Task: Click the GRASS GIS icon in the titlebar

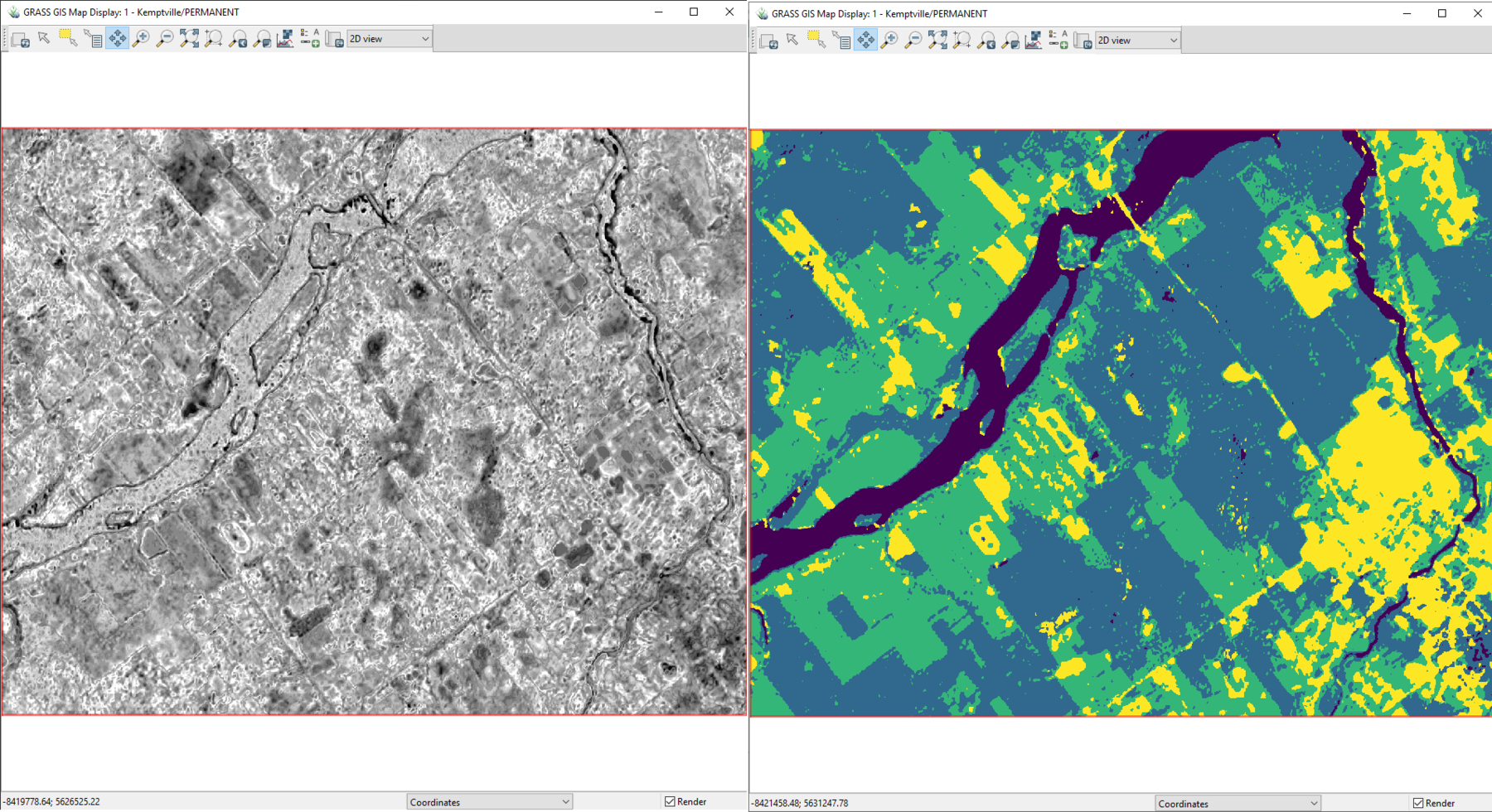Action: [x=12, y=12]
